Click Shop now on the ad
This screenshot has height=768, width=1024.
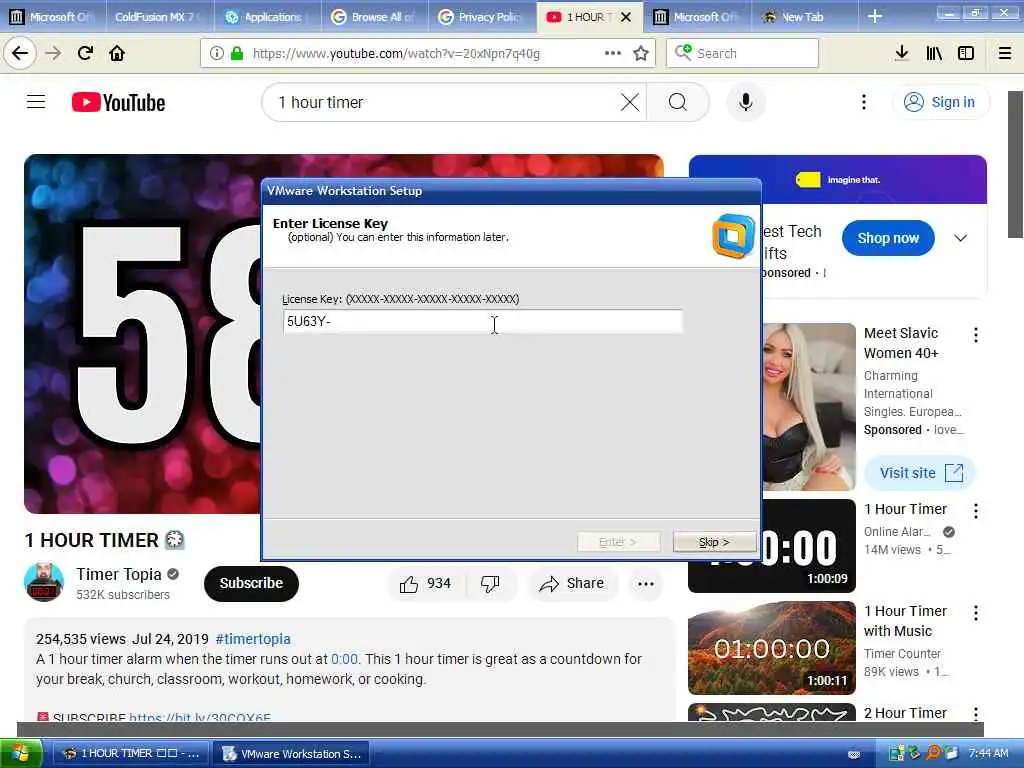pos(888,238)
